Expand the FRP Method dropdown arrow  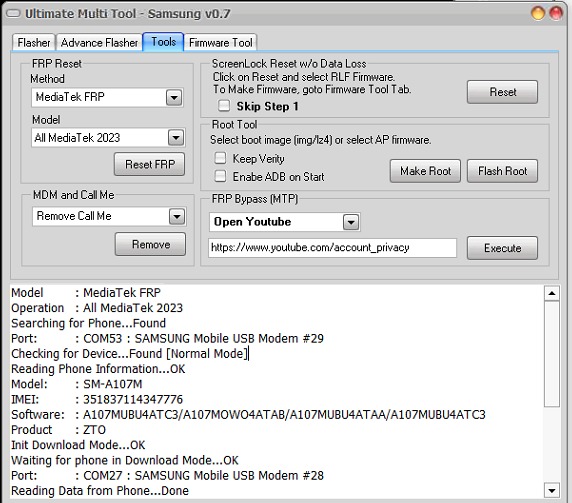click(x=174, y=97)
